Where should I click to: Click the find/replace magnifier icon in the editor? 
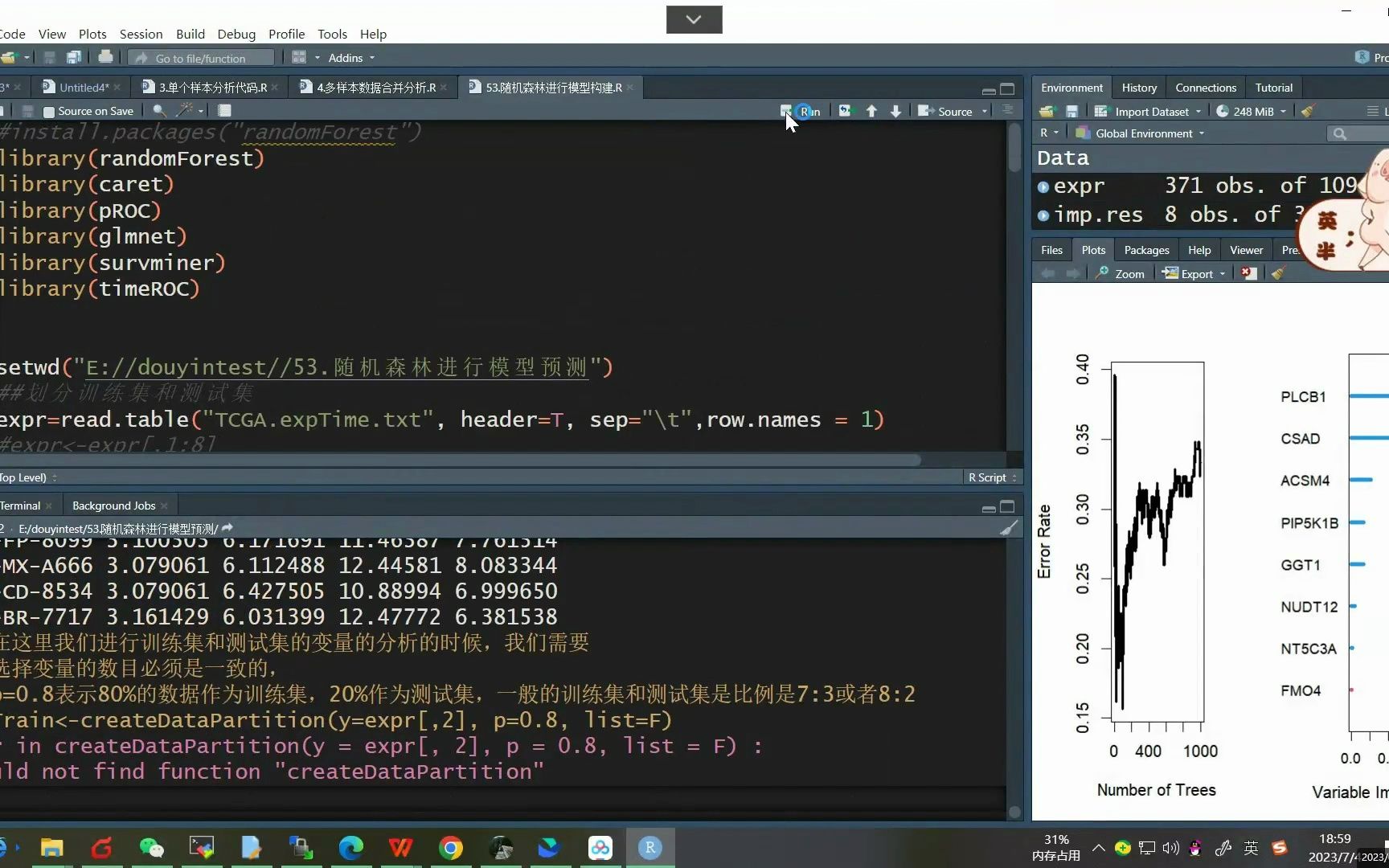tap(159, 111)
